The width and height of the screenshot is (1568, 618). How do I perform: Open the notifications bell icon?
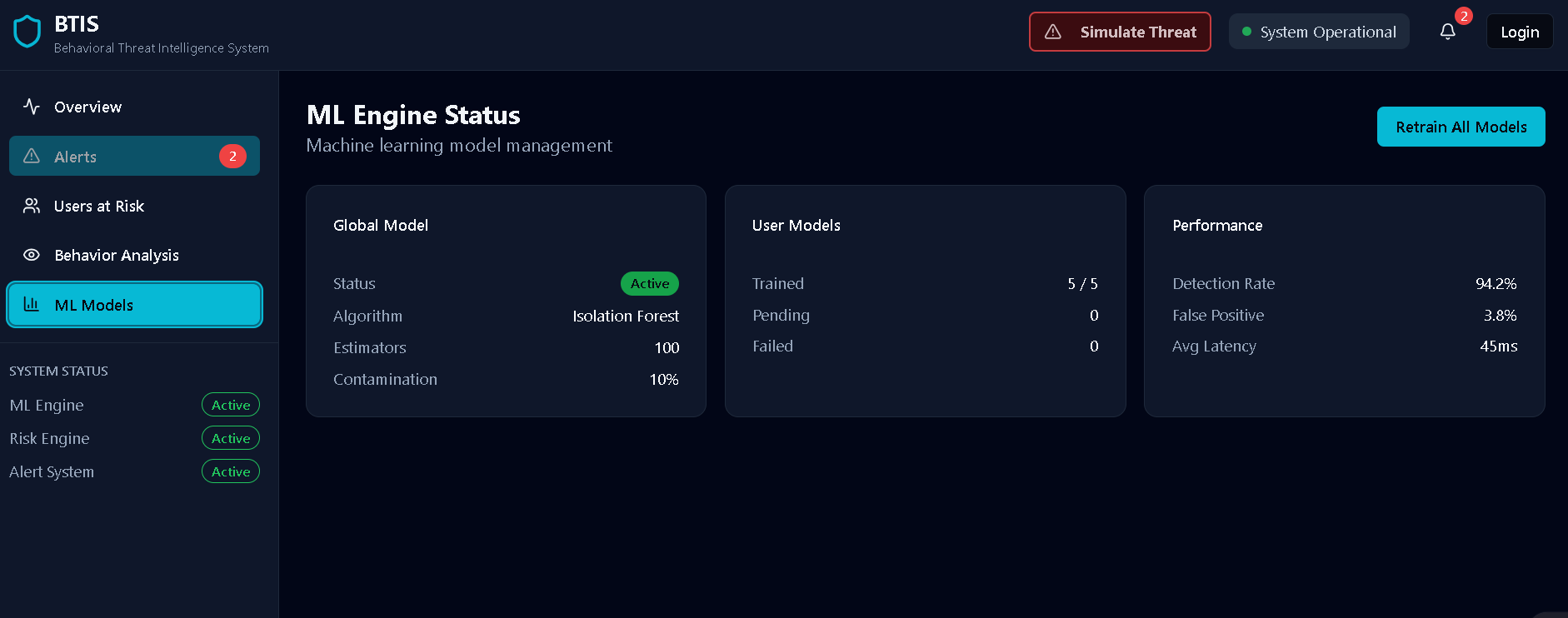point(1448,32)
